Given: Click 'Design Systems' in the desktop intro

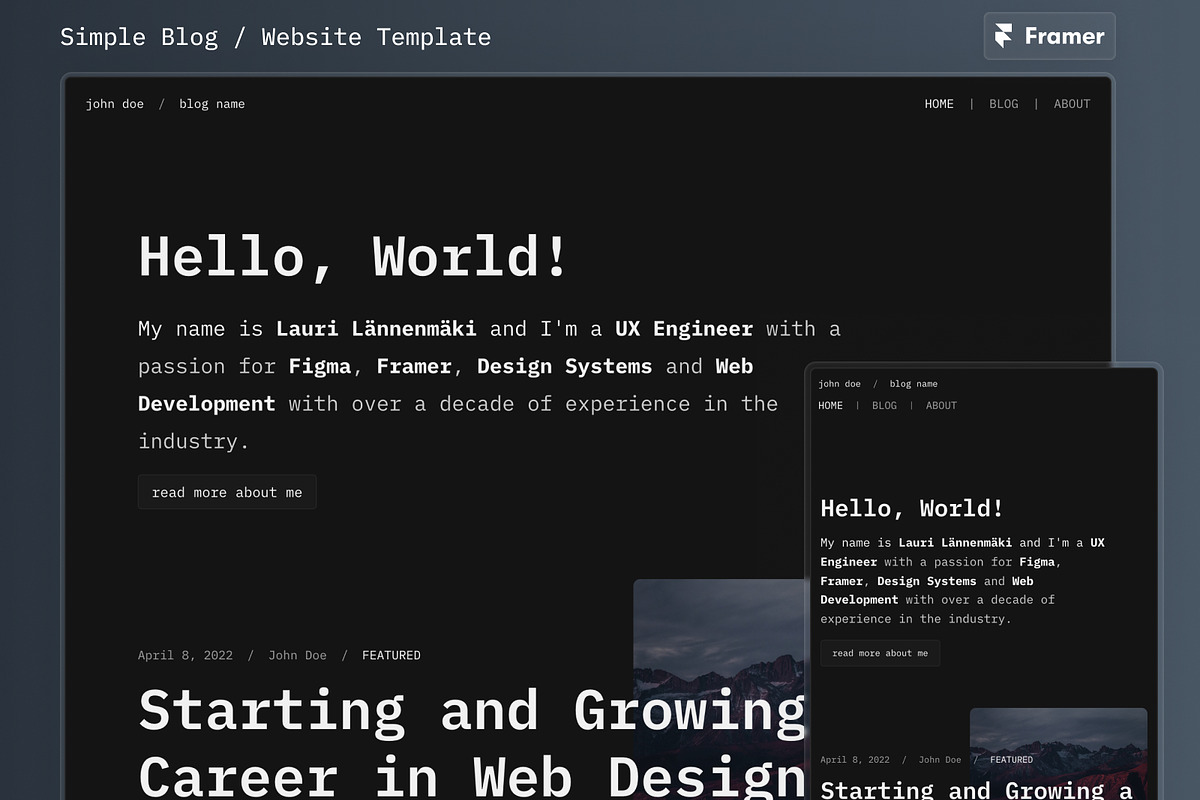Looking at the screenshot, I should [x=564, y=367].
